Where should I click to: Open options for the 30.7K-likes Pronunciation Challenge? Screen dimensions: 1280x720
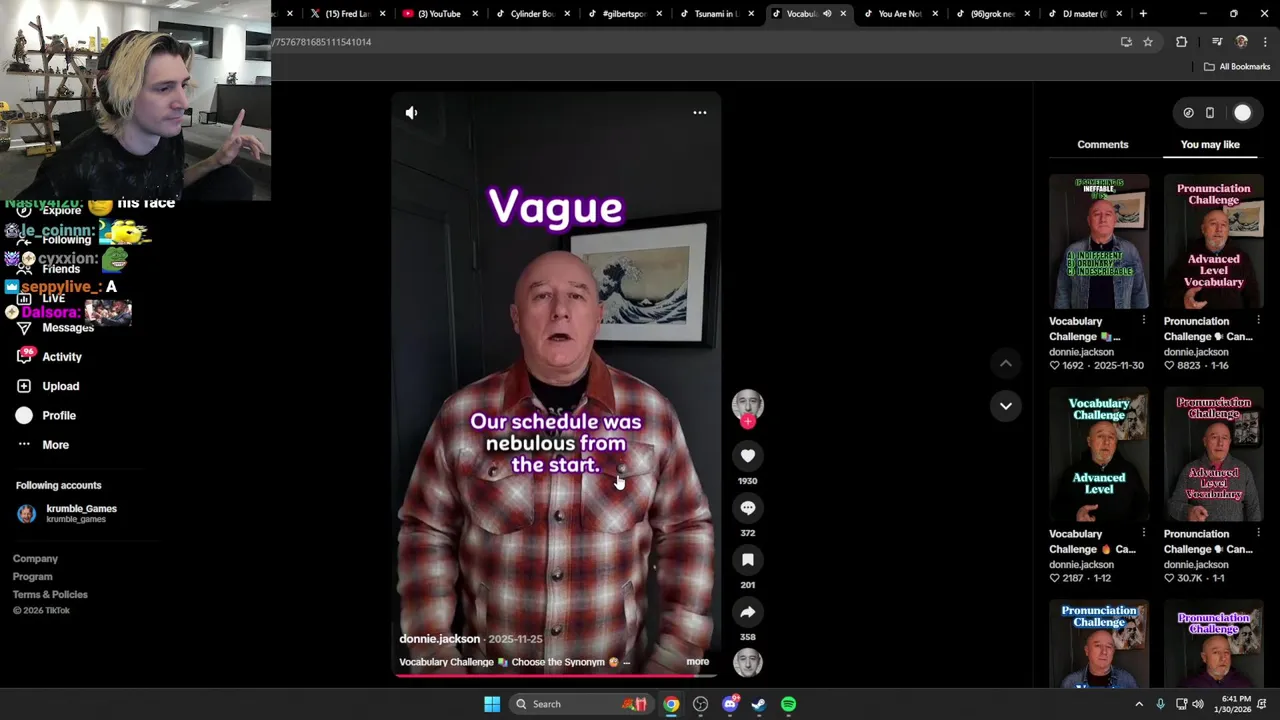pyautogui.click(x=1258, y=533)
